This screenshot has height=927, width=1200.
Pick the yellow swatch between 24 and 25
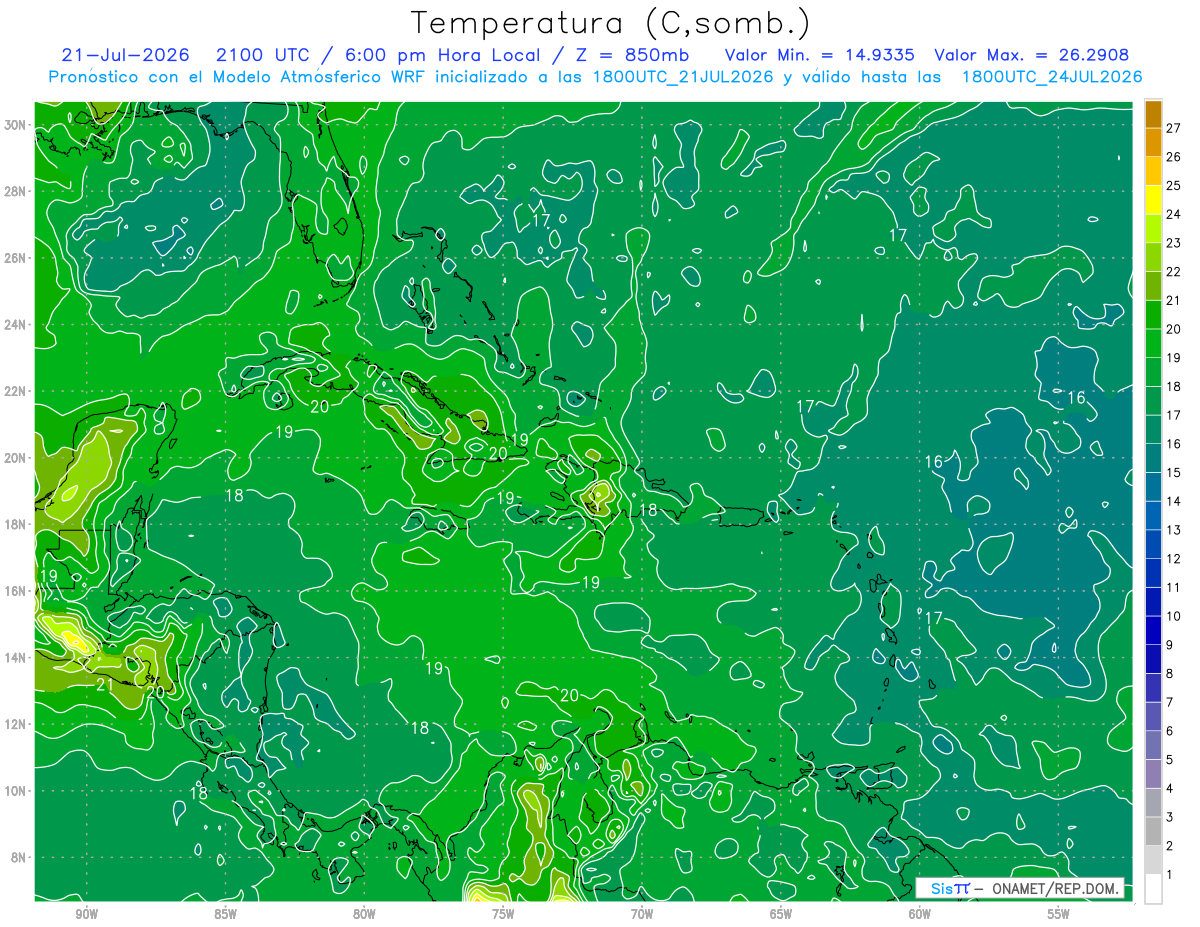click(x=1154, y=200)
